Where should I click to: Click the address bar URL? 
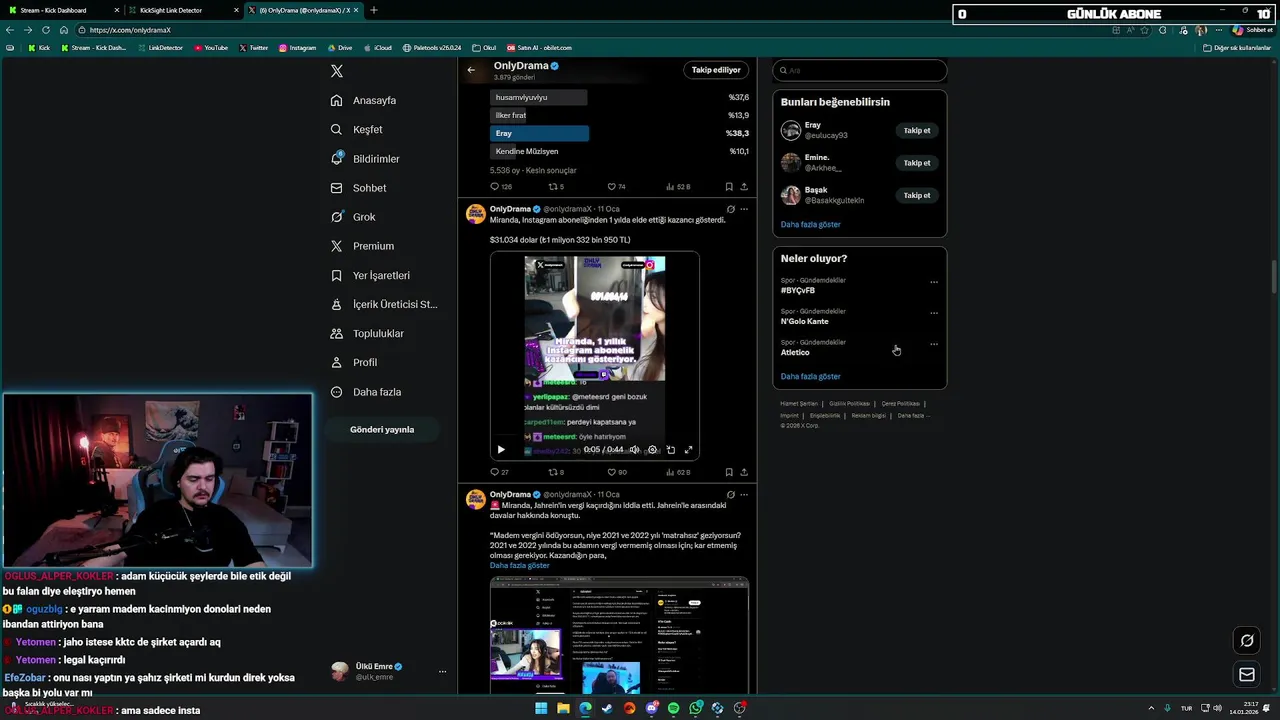pyautogui.click(x=130, y=30)
